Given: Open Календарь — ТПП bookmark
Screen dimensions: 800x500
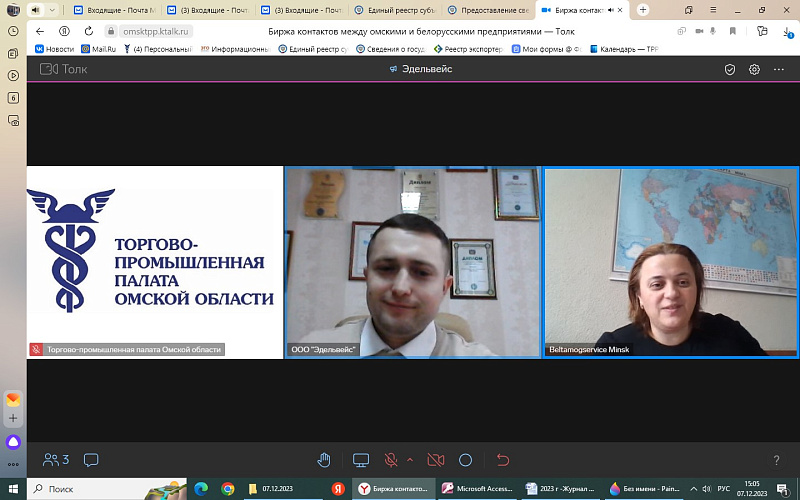Looking at the screenshot, I should 624,49.
